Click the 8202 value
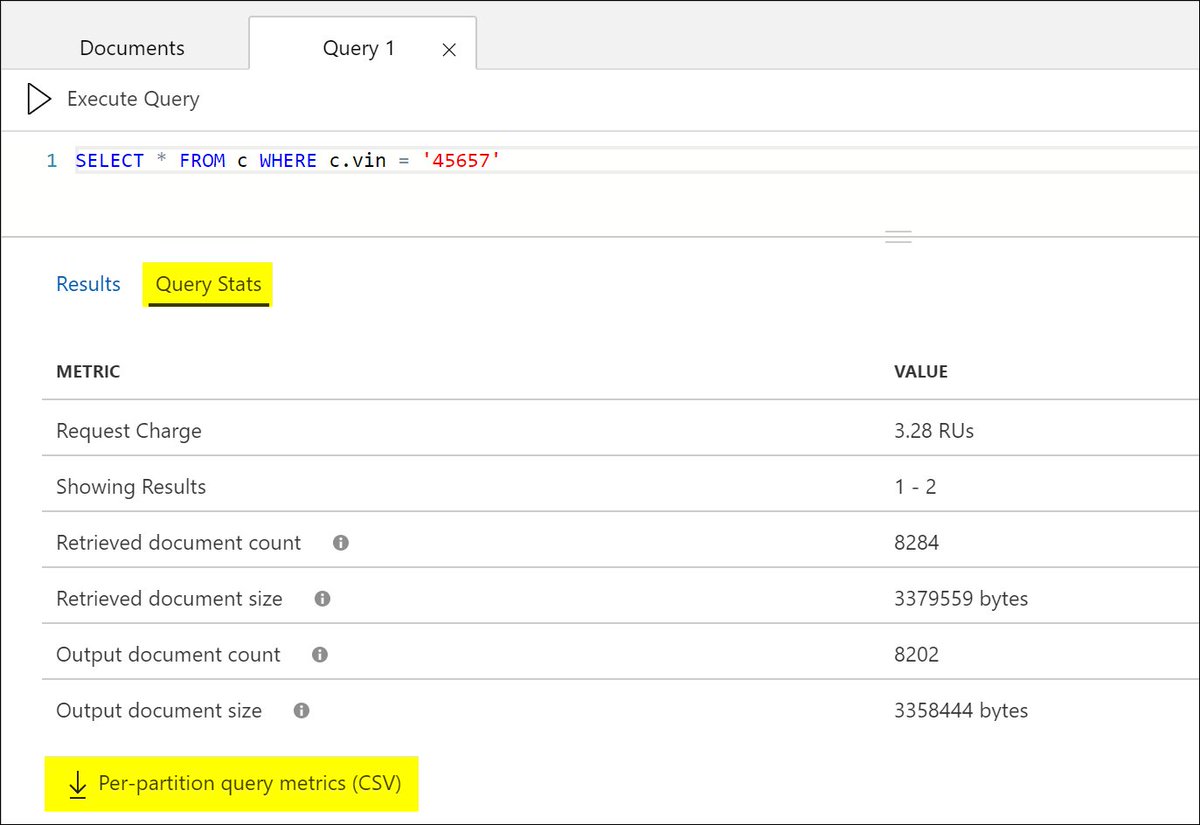Viewport: 1200px width, 825px height. [917, 655]
